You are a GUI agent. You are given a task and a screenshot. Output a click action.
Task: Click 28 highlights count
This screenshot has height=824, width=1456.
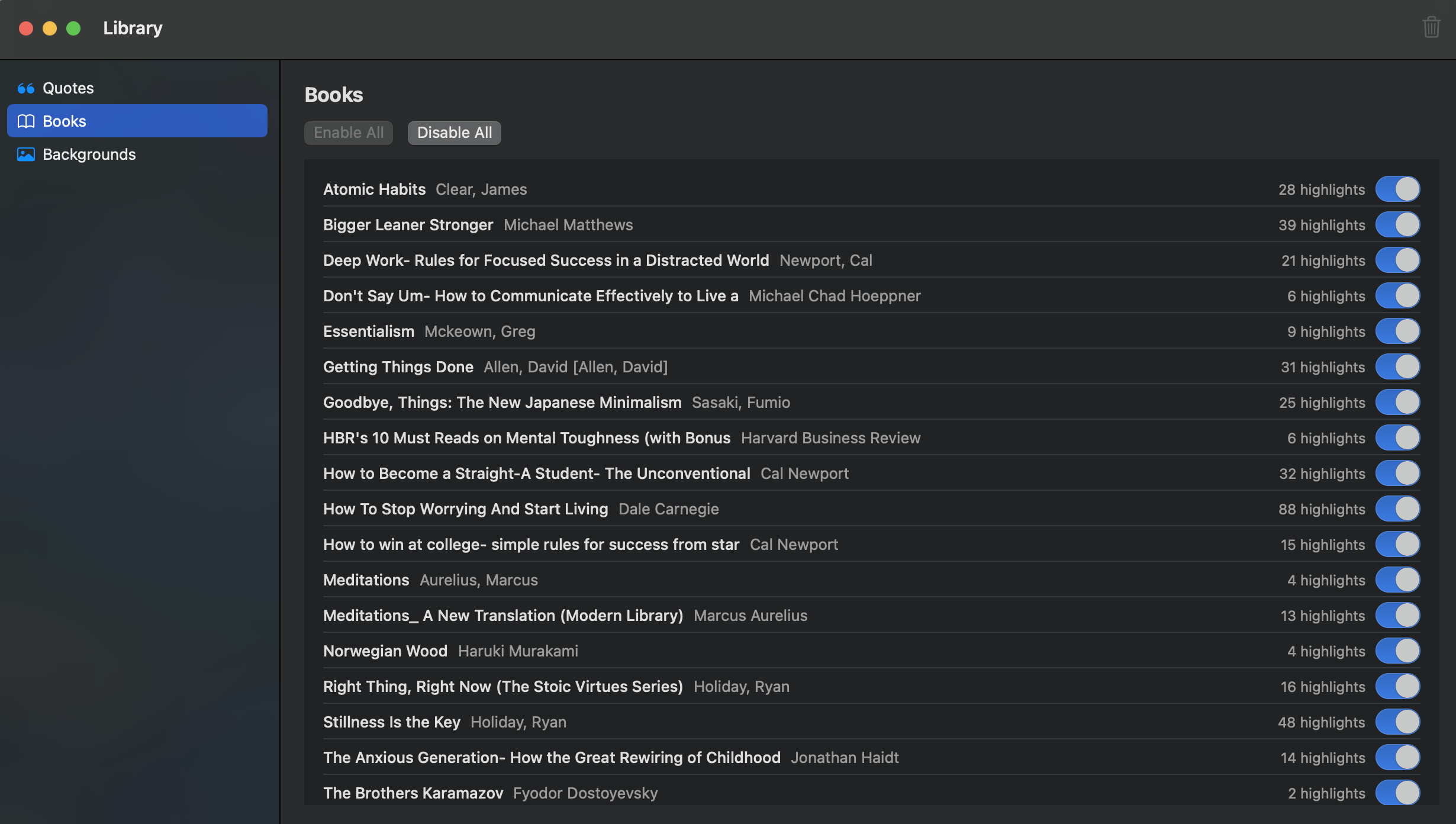point(1322,189)
